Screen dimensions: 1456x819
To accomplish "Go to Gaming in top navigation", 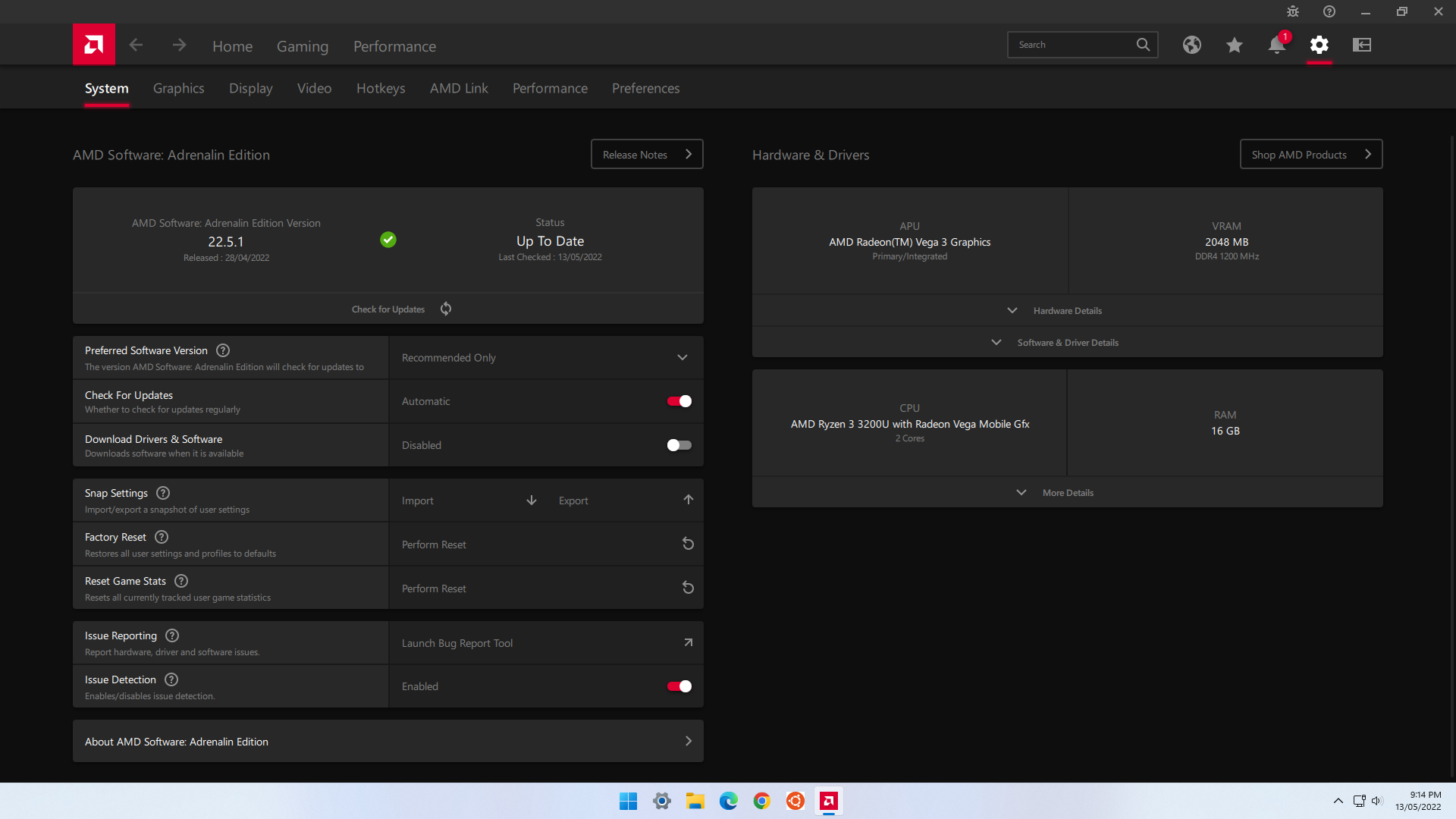I will coord(303,46).
